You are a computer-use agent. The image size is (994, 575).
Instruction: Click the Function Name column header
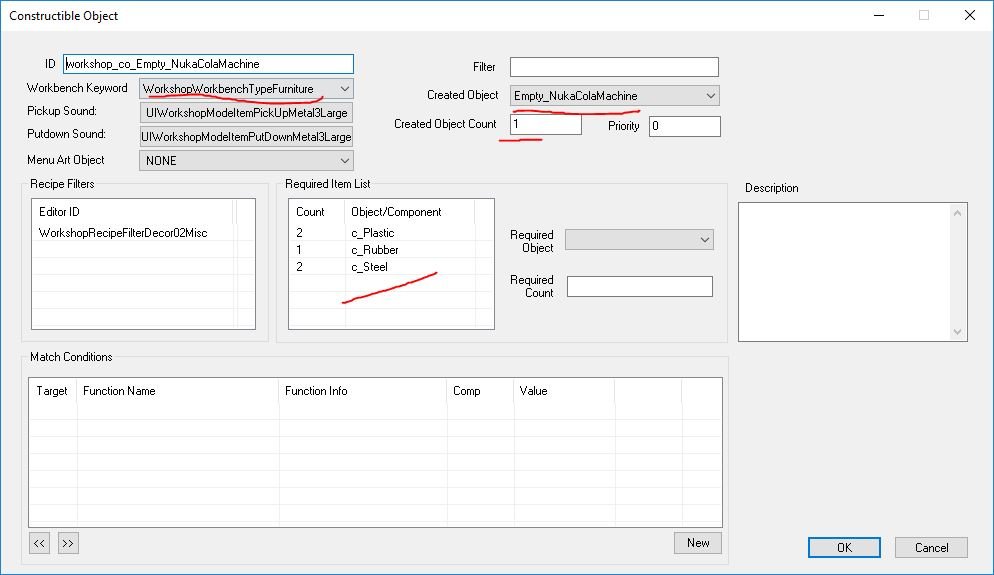click(x=178, y=391)
